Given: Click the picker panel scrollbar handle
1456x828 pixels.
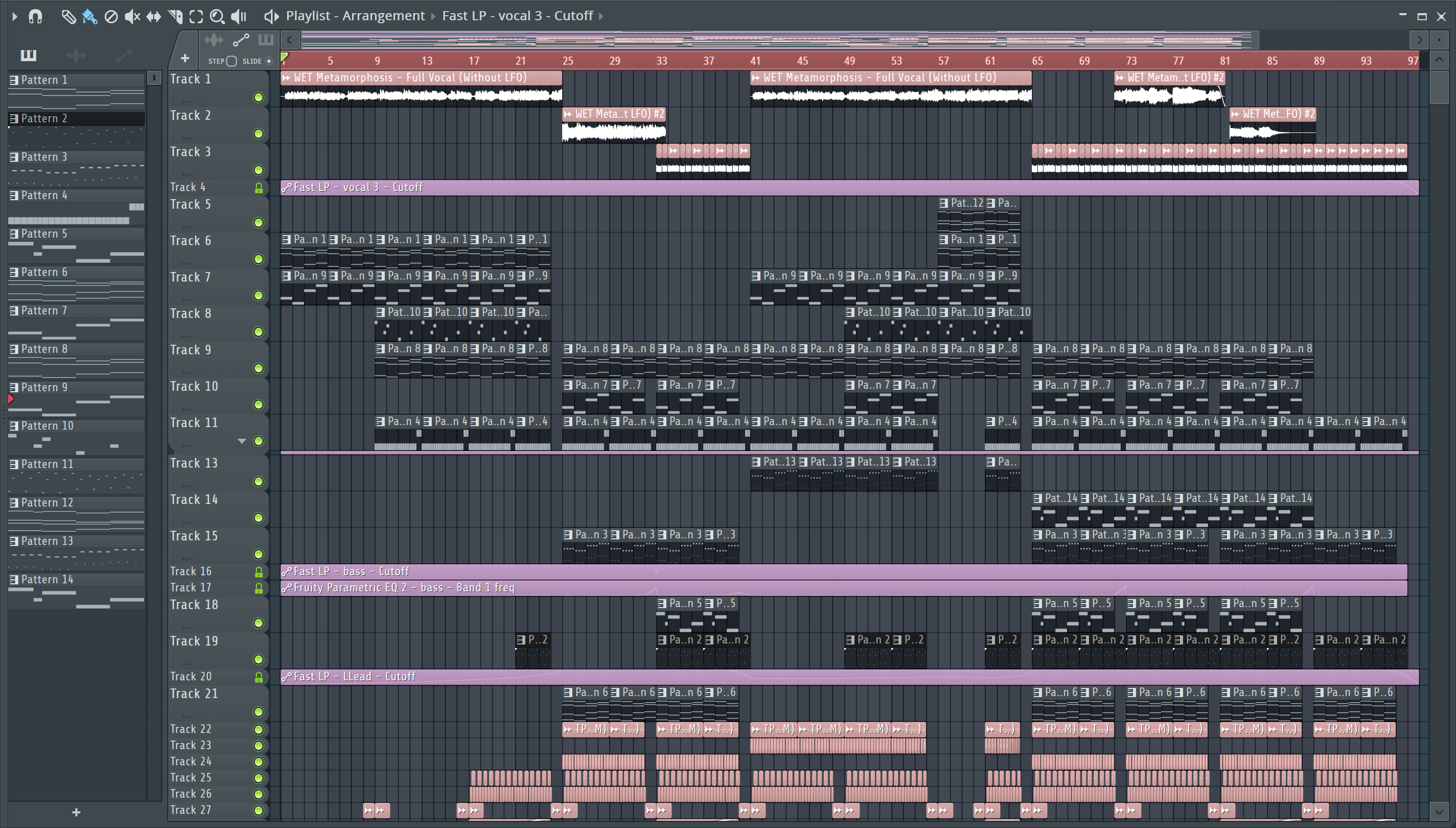Looking at the screenshot, I should (154, 78).
